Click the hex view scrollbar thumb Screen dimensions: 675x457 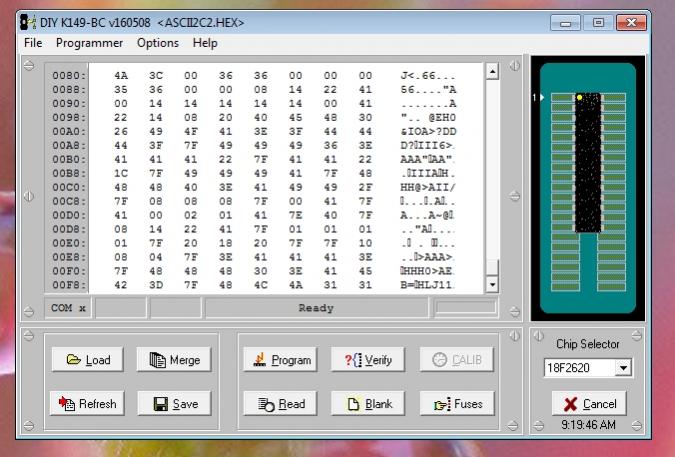(x=492, y=267)
